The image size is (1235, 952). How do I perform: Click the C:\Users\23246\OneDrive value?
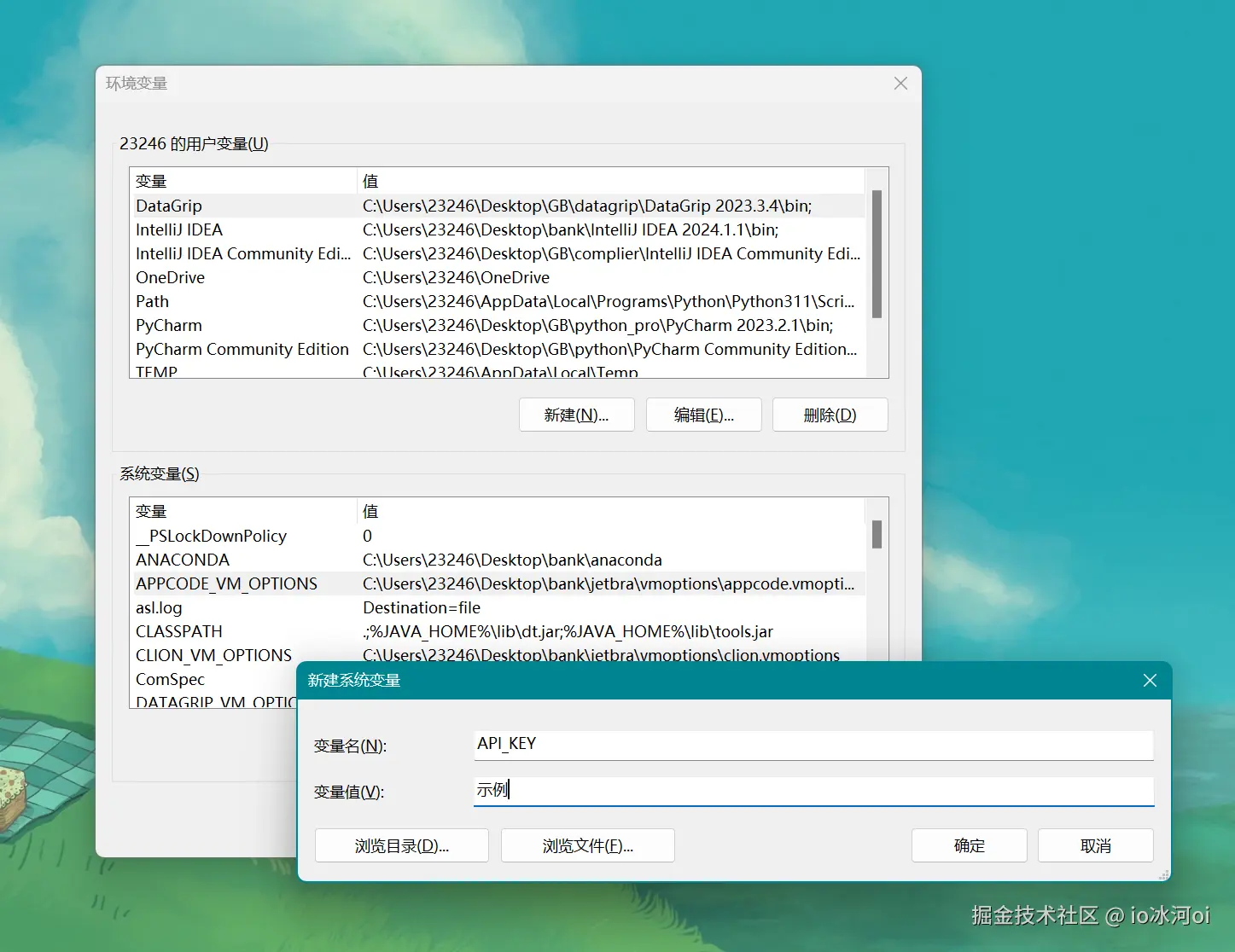(456, 277)
